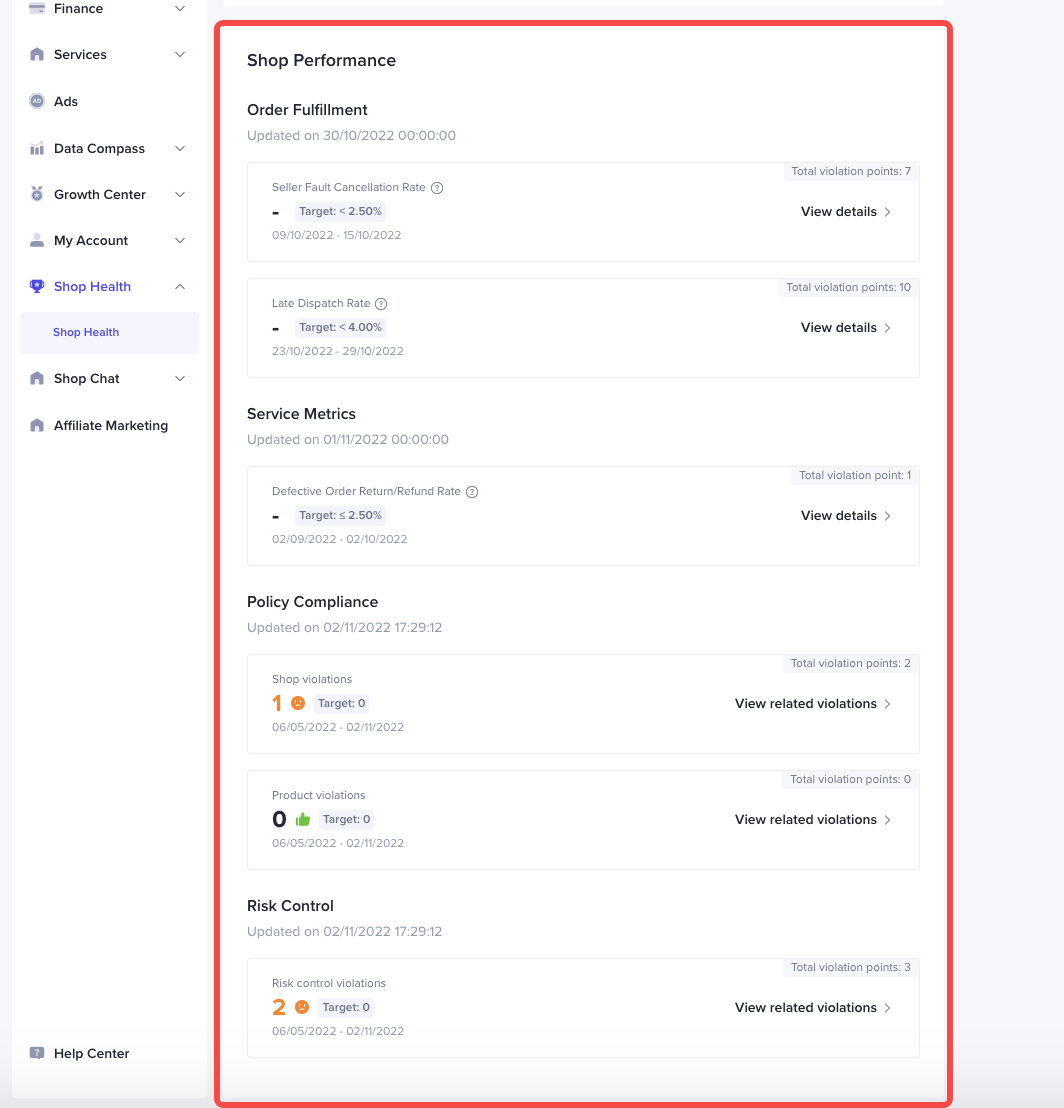Click the Help Center question icon
The height and width of the screenshot is (1108, 1064).
pyautogui.click(x=37, y=1053)
